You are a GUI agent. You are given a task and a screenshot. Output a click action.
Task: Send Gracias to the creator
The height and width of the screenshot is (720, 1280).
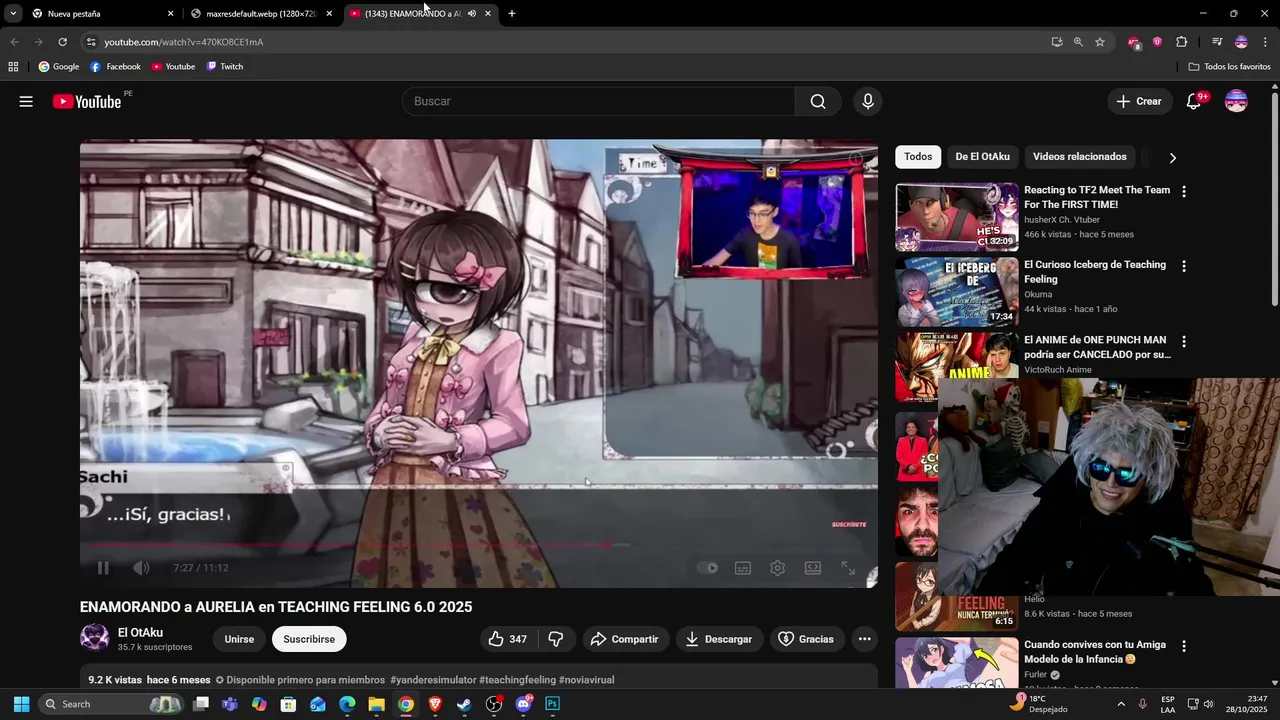click(806, 639)
